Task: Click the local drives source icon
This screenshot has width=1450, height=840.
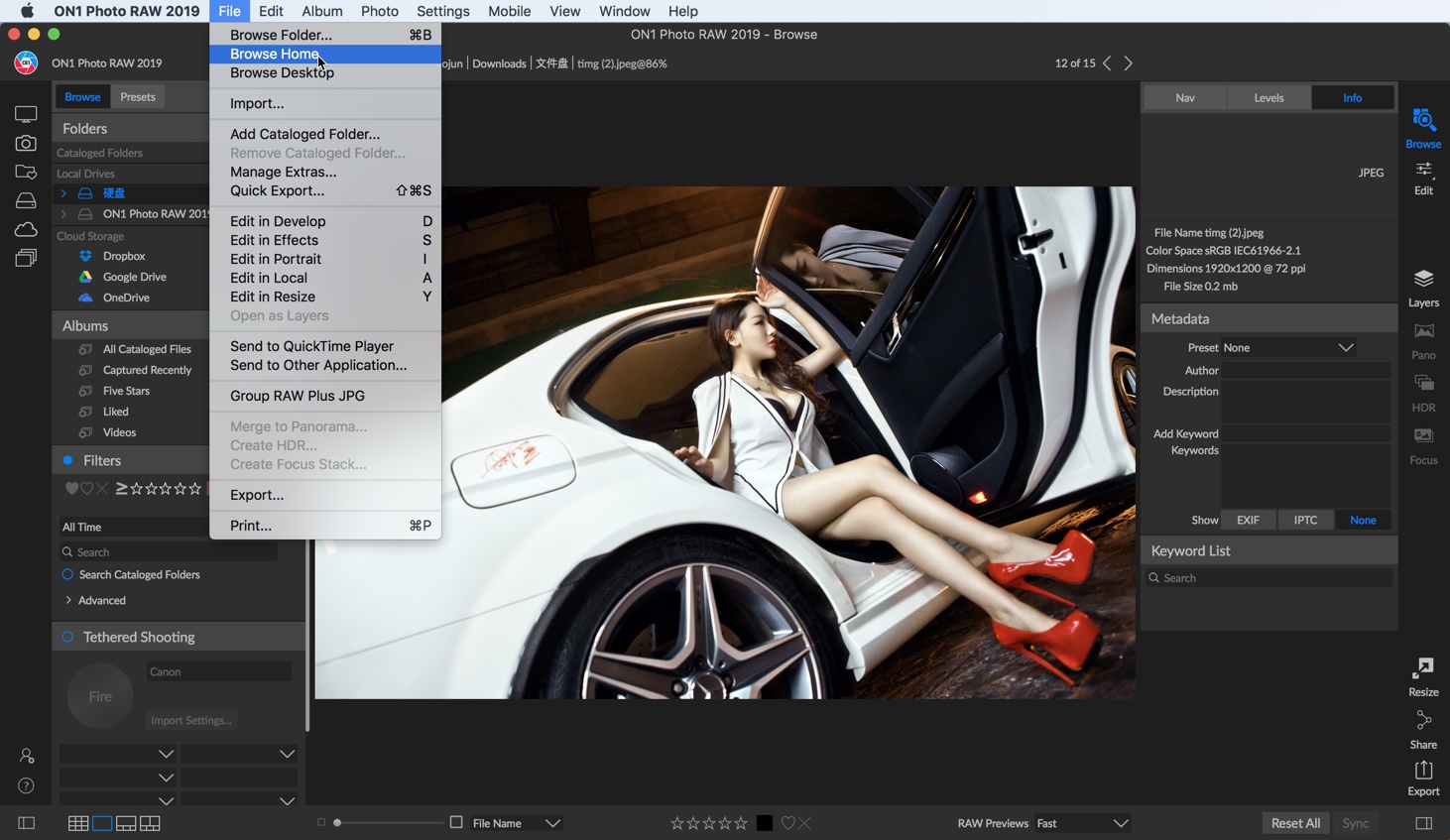Action: tap(26, 200)
